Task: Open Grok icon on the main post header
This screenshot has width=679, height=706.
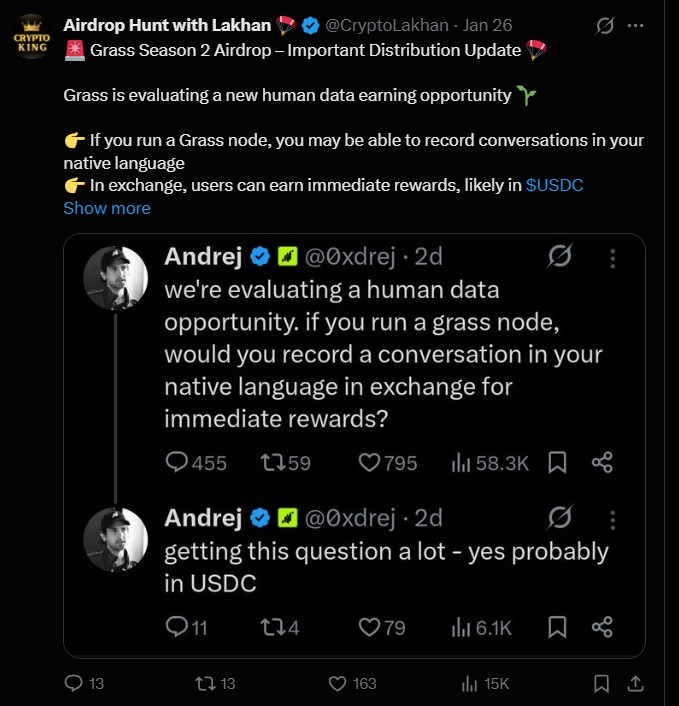Action: (604, 25)
